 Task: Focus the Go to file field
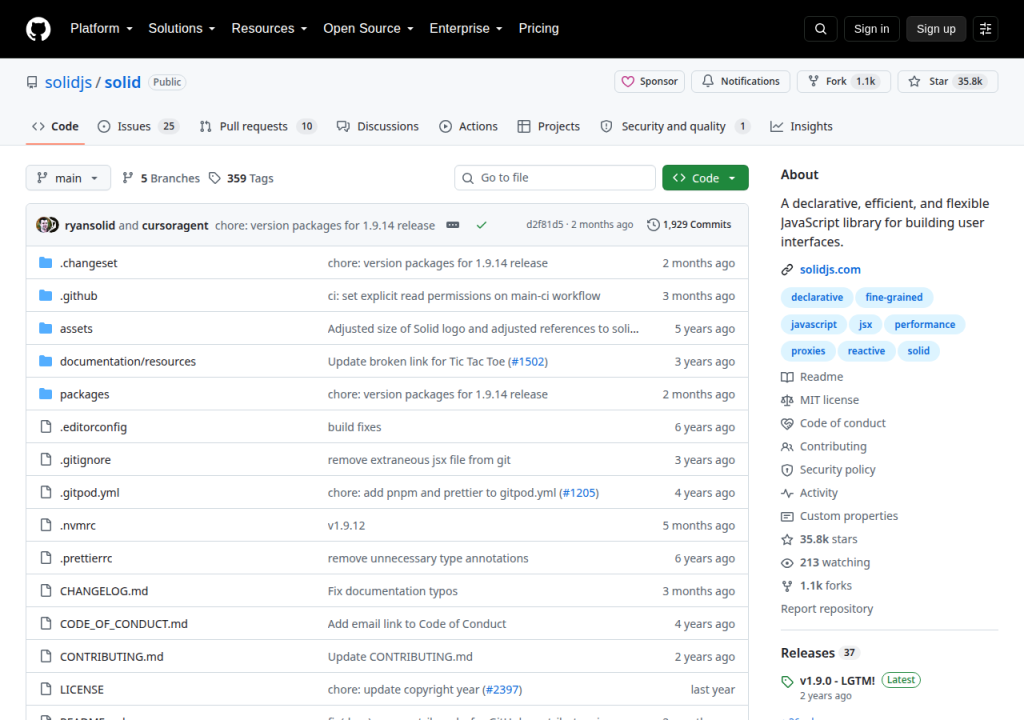(554, 178)
